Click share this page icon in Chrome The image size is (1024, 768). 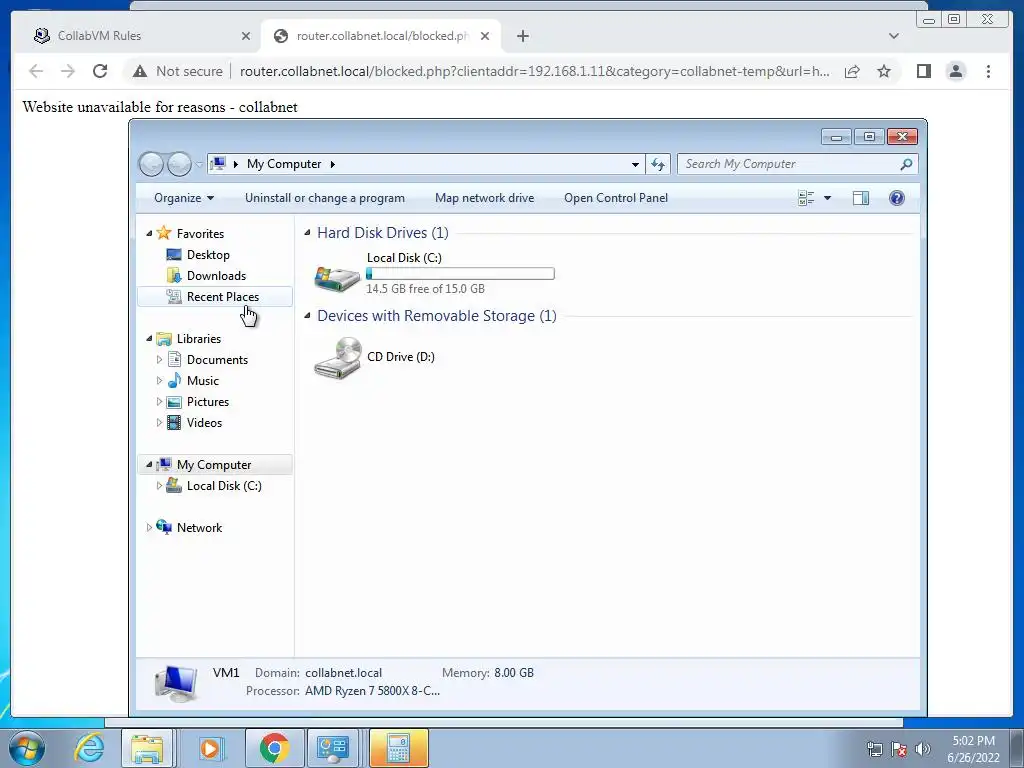pos(852,71)
